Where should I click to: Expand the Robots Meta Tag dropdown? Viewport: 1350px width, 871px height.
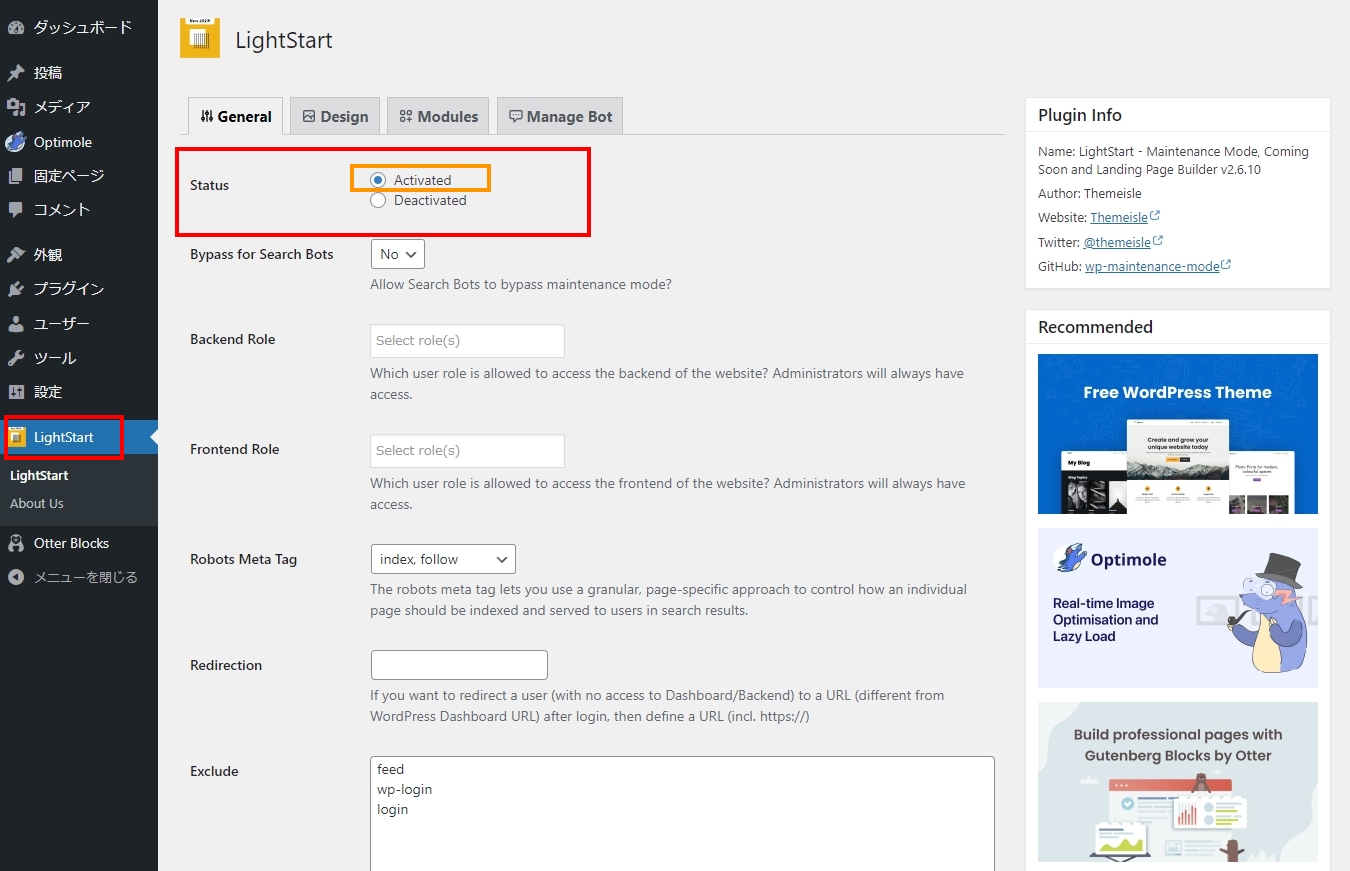point(443,559)
